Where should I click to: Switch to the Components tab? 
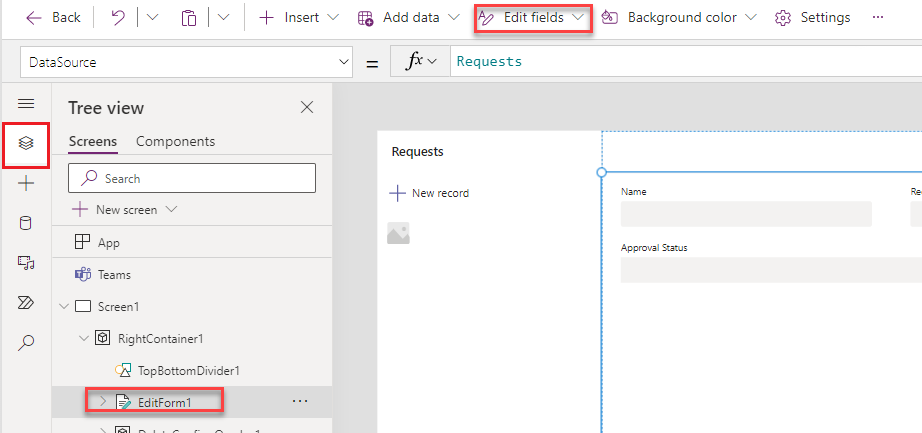point(175,142)
